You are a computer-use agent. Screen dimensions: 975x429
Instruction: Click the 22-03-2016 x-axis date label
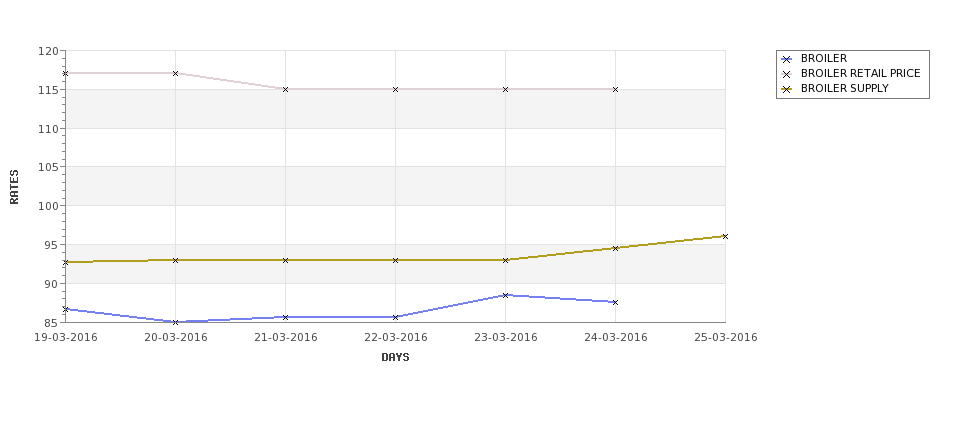pos(395,338)
